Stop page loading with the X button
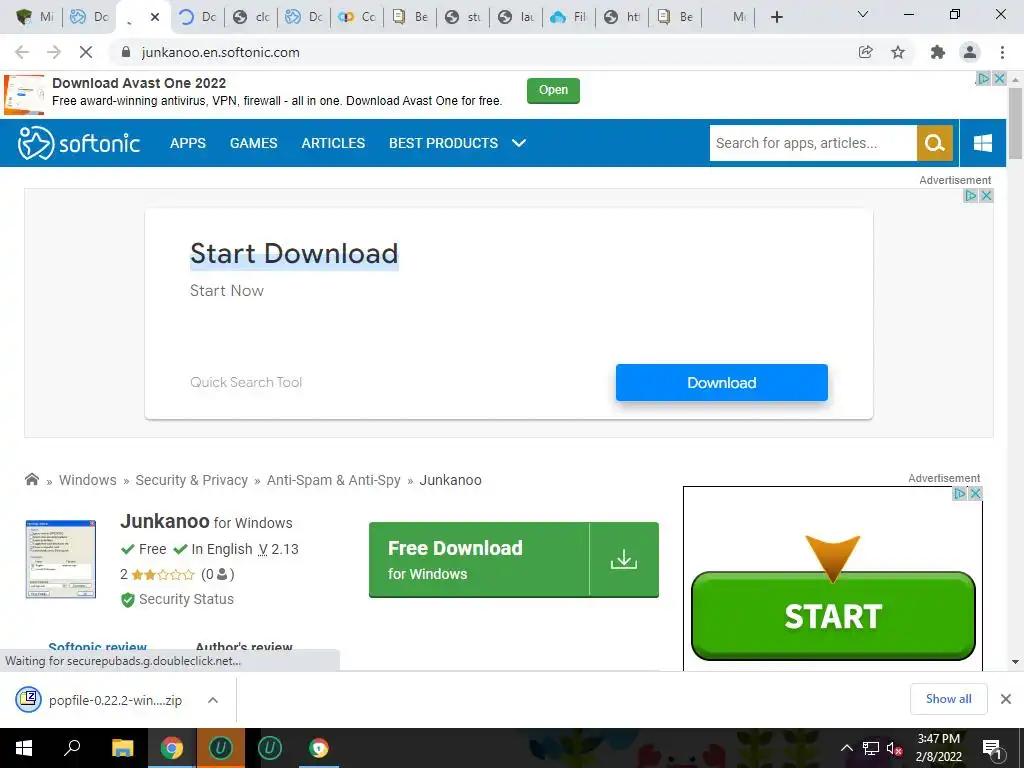1024x768 pixels. pos(86,52)
